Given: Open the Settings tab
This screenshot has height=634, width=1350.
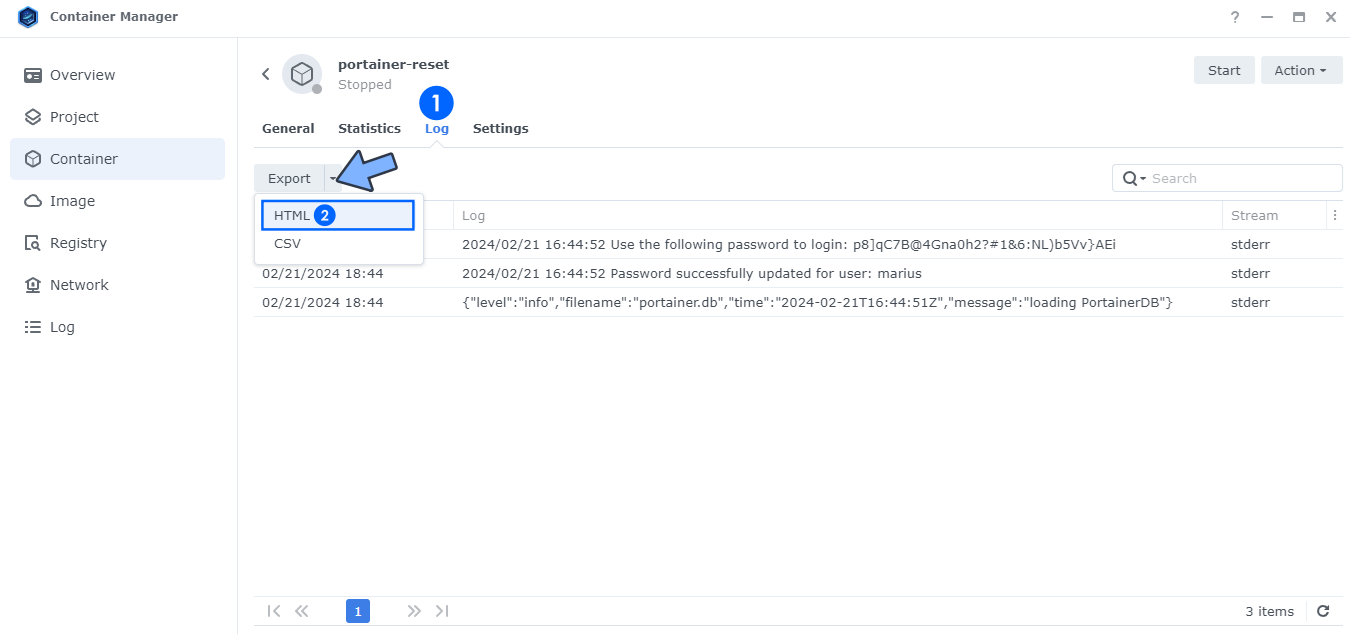Looking at the screenshot, I should tap(500, 128).
